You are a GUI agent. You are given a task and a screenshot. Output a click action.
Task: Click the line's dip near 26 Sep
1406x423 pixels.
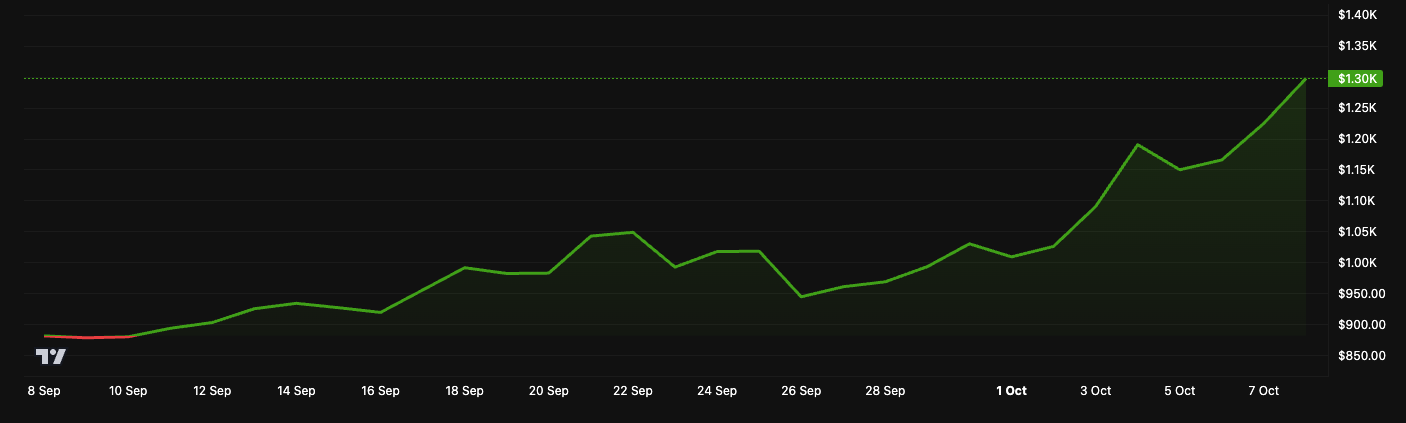pyautogui.click(x=801, y=296)
